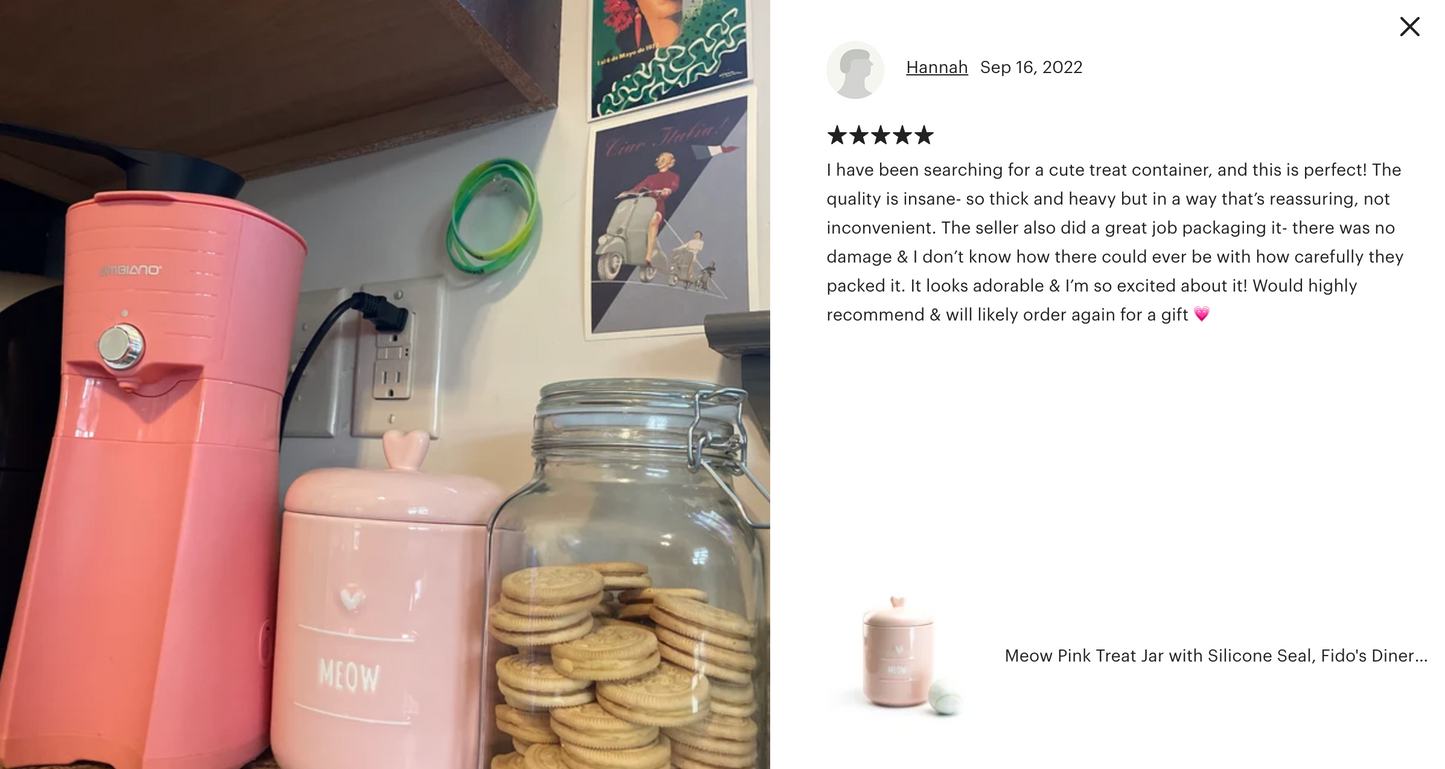Click the heart-shaped knob on the jar lid
Viewport: 1445px width, 769px height.
point(405,450)
